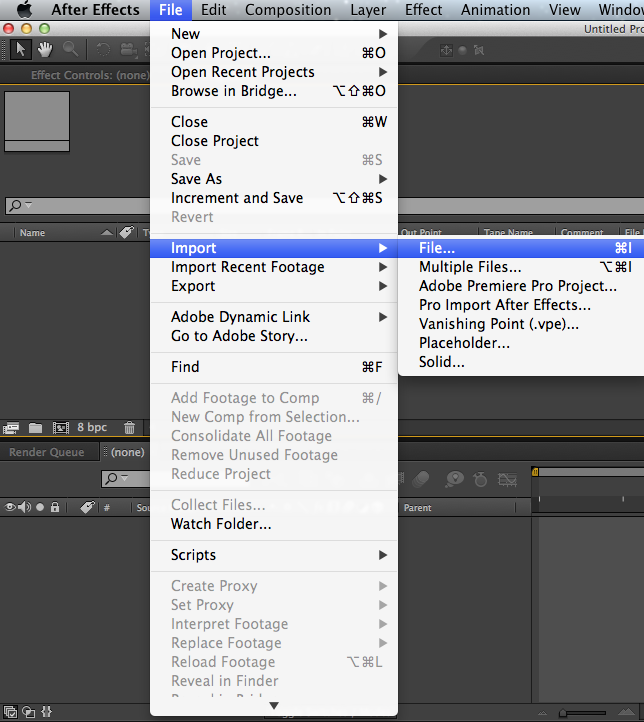
Task: Click the Project panel footage thumbnail preview
Action: click(37, 121)
